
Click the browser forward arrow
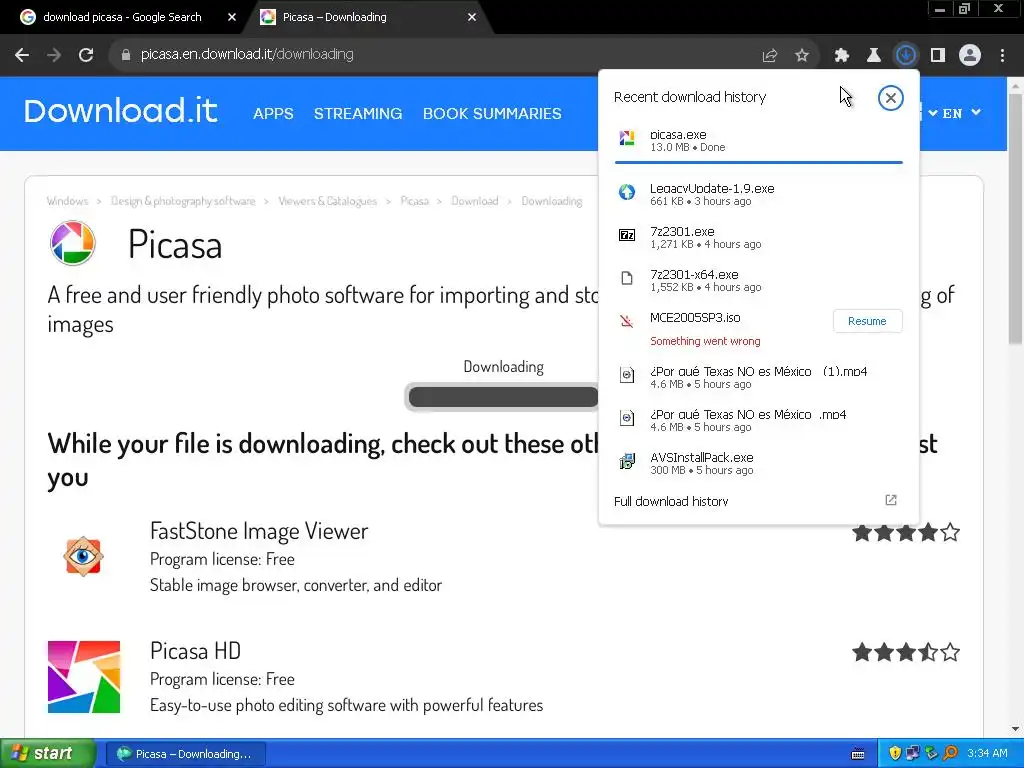pos(54,55)
